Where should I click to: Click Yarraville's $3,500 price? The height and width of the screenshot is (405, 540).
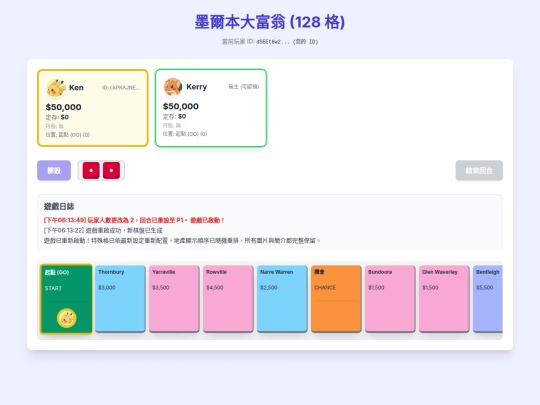click(x=161, y=288)
